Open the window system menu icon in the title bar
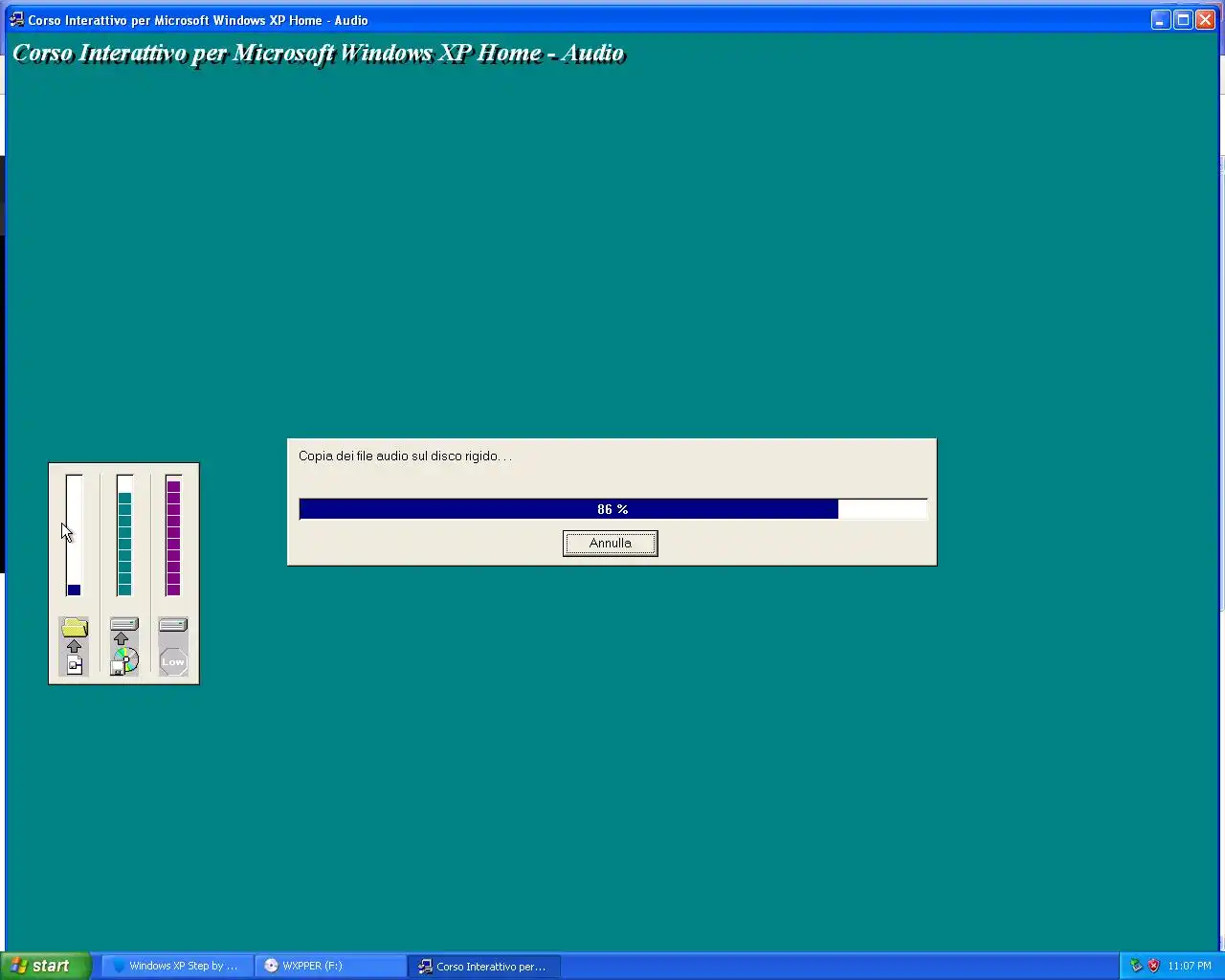 (x=16, y=19)
